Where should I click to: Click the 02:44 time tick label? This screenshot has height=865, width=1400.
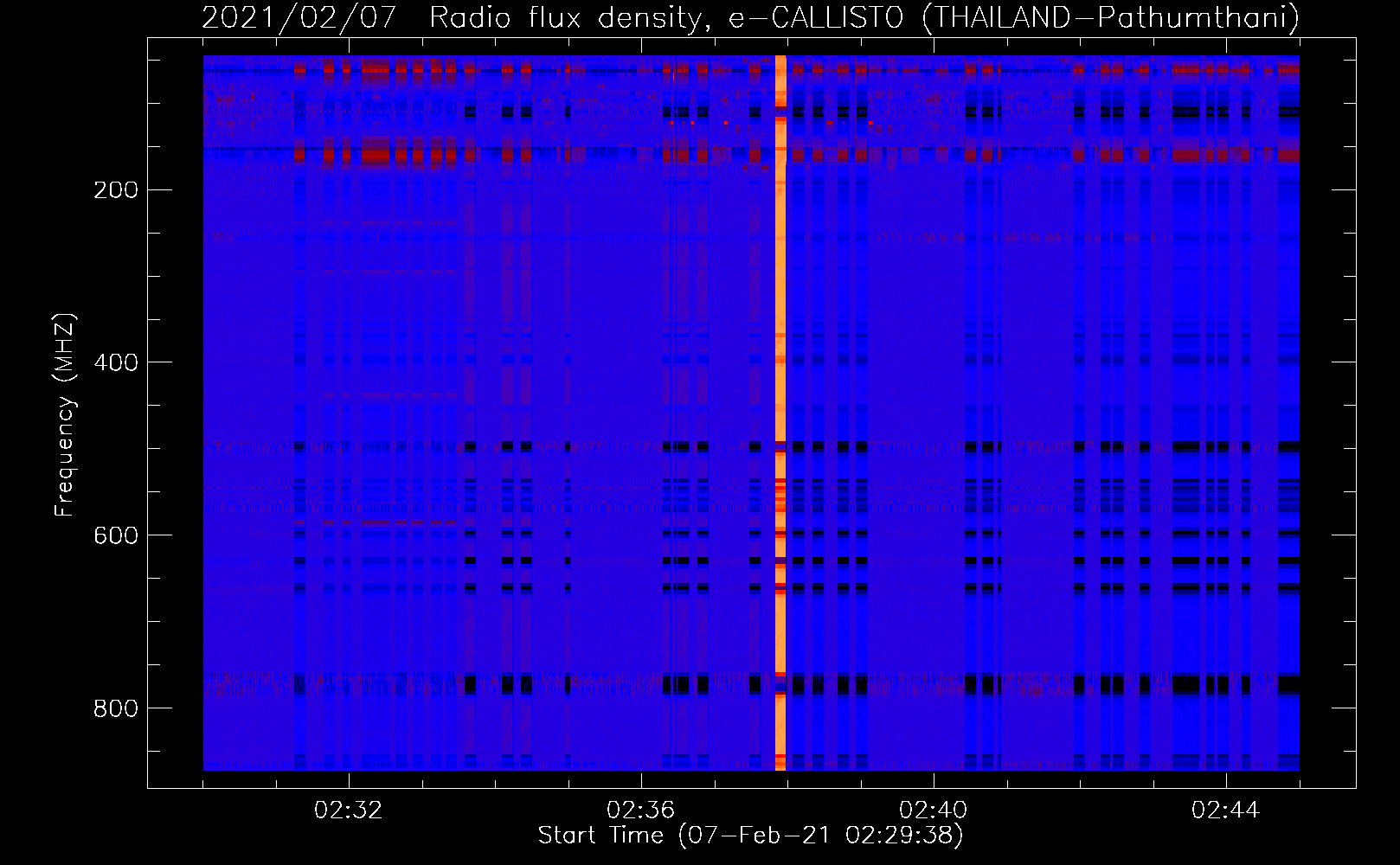[x=1226, y=811]
